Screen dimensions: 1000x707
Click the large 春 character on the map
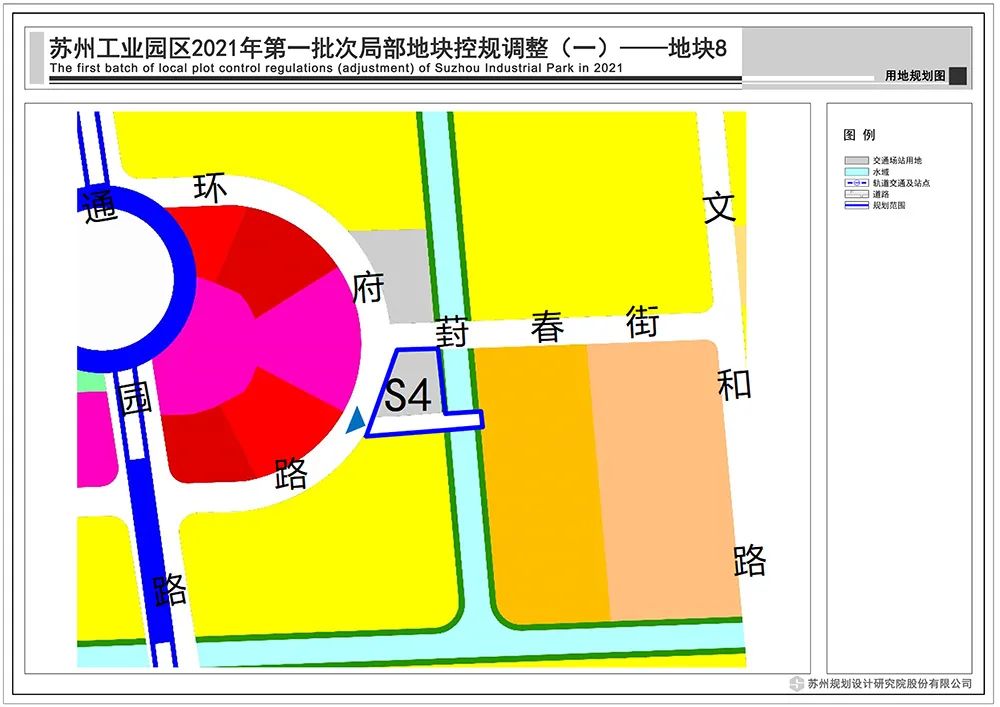[547, 327]
